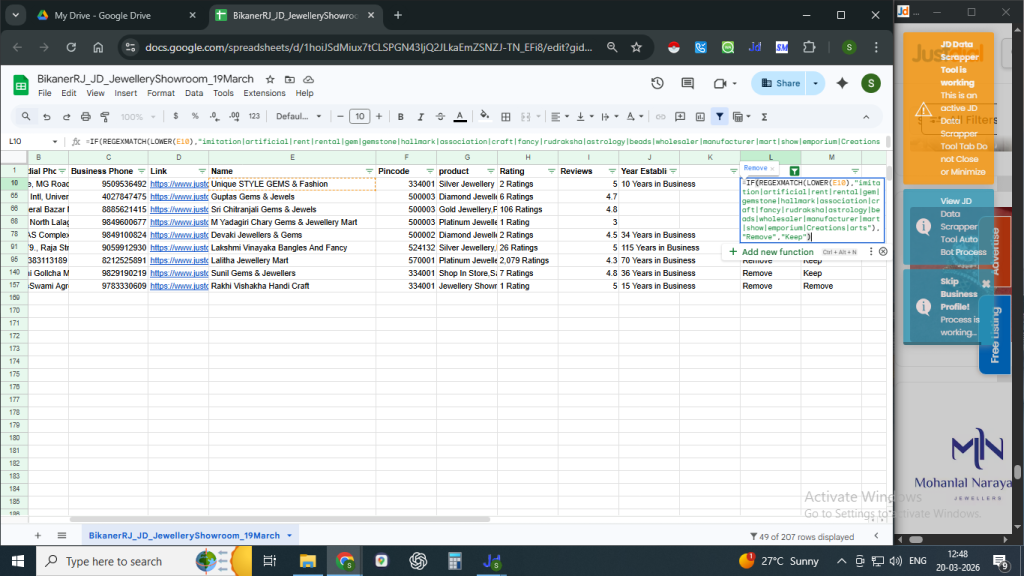The image size is (1024, 576).
Task: Toggle the filter funnel in toolbar
Action: [719, 117]
